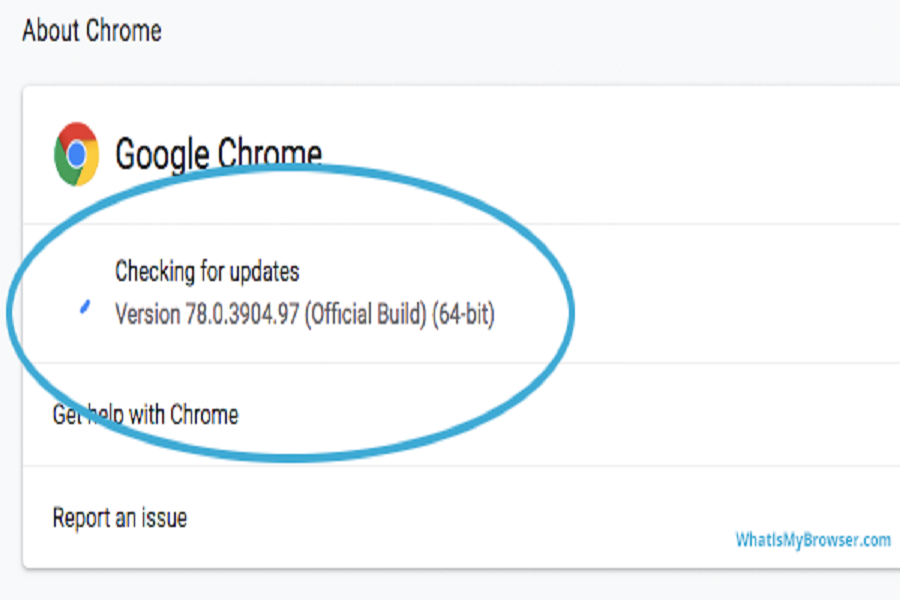Click the (64-bit) architecture label

[x=463, y=315]
